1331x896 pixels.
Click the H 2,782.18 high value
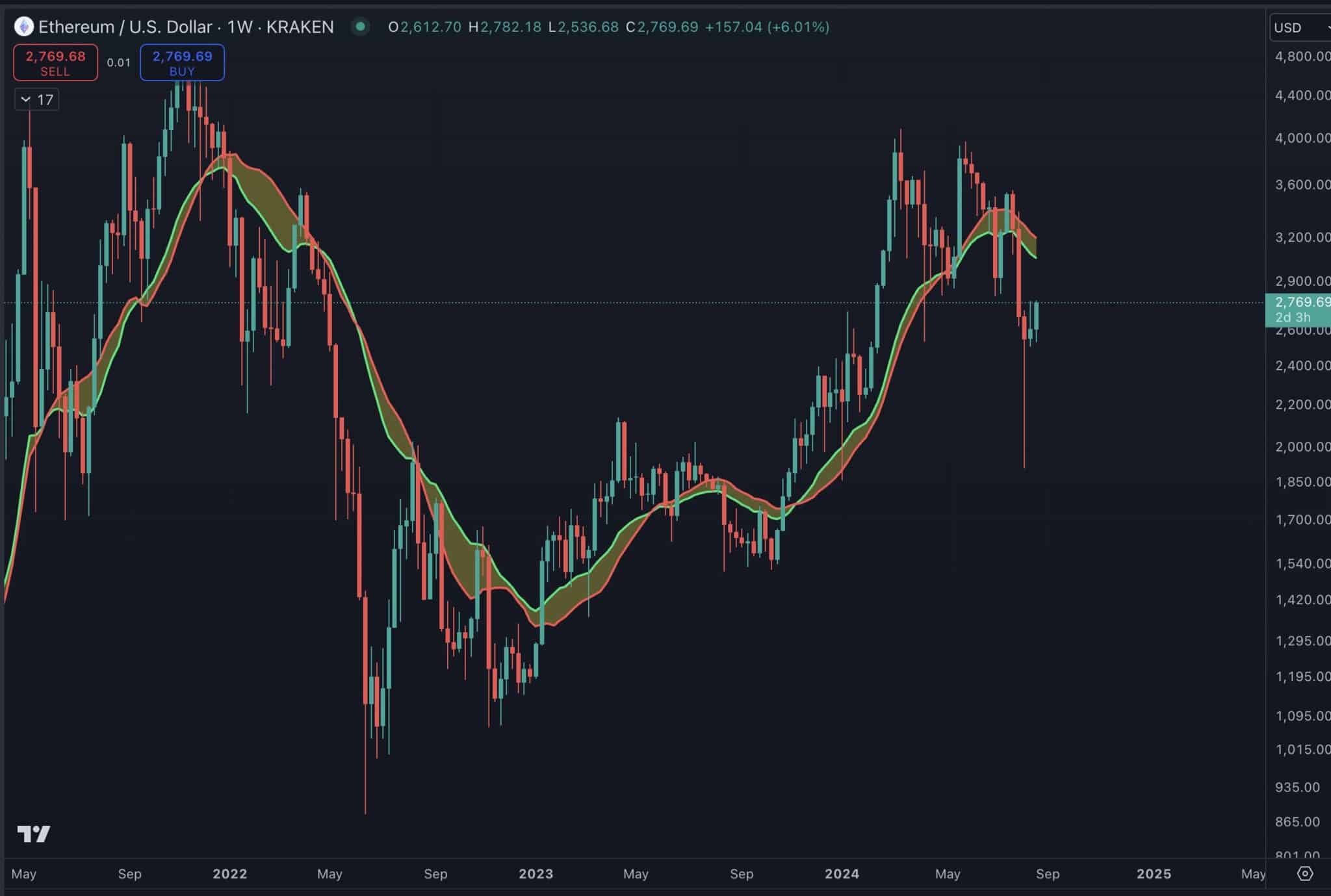click(505, 27)
